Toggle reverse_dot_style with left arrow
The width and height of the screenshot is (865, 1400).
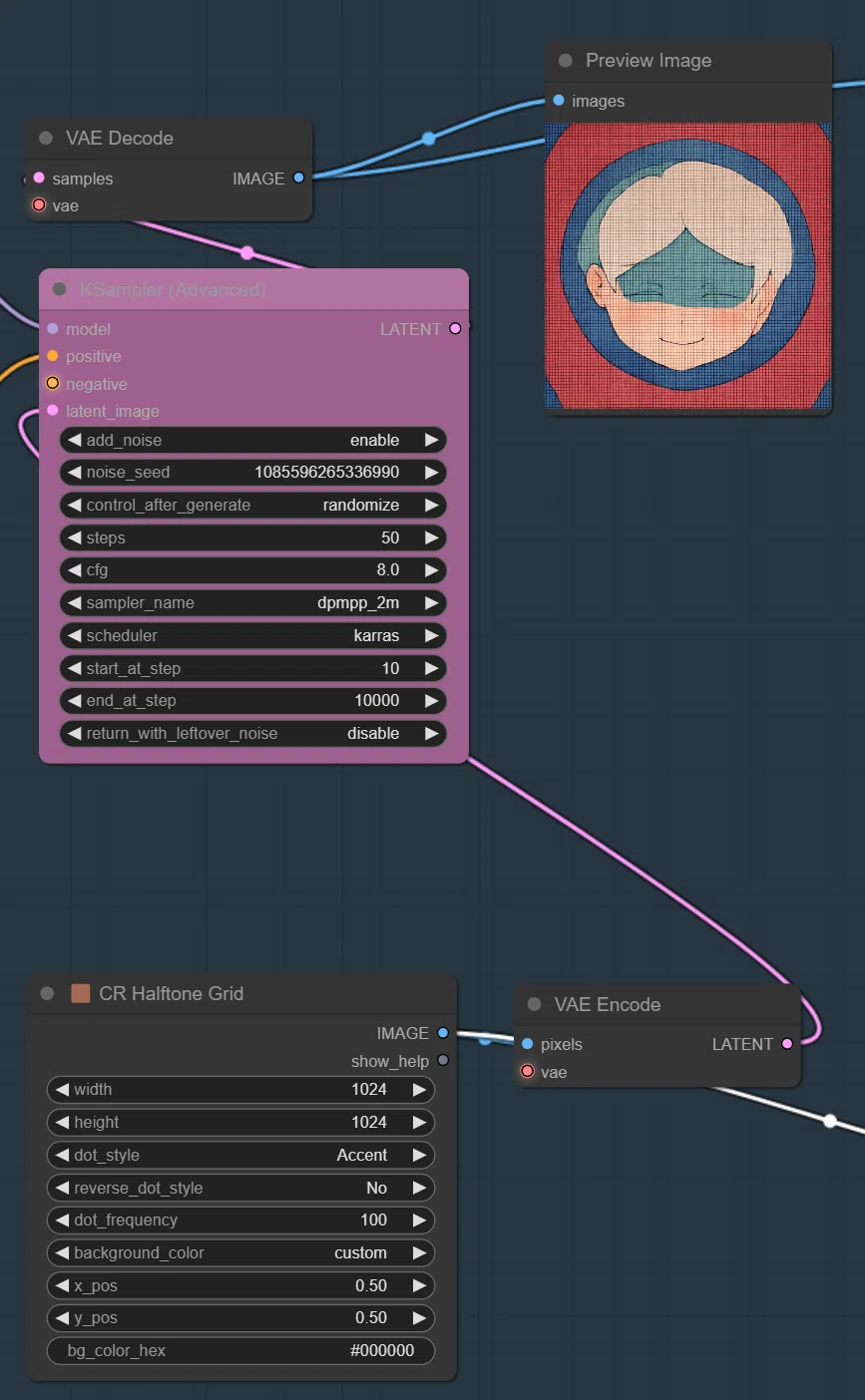tap(62, 1188)
